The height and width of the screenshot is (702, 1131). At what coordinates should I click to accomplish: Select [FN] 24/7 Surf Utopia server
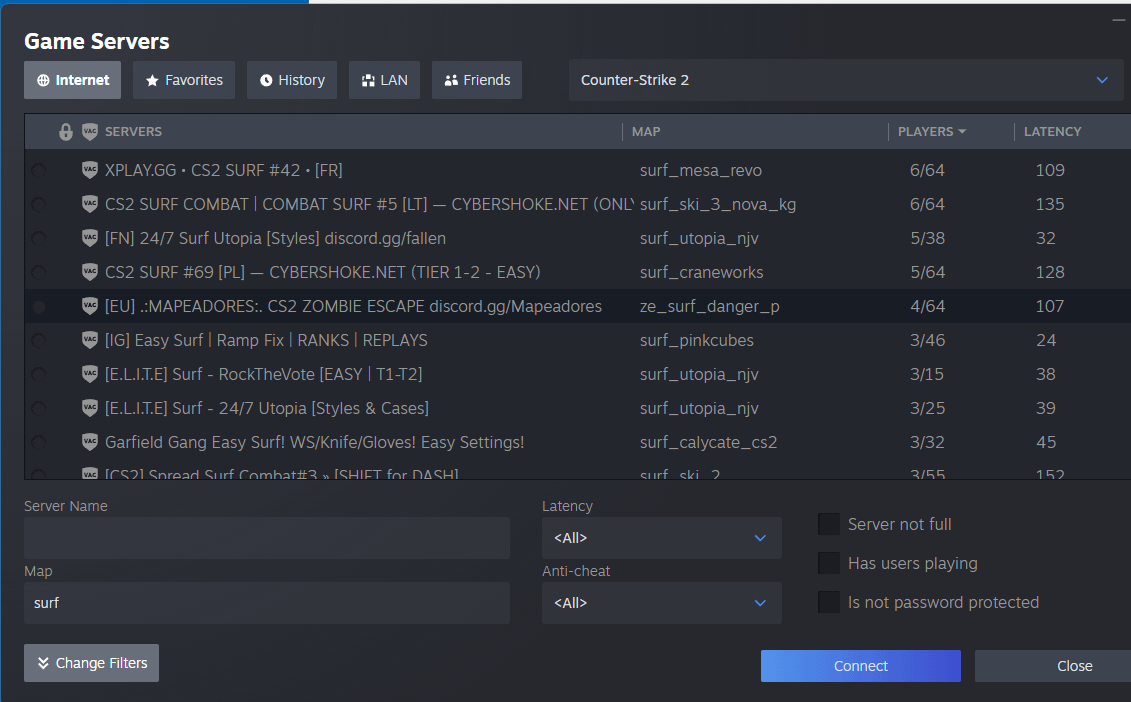[578, 238]
